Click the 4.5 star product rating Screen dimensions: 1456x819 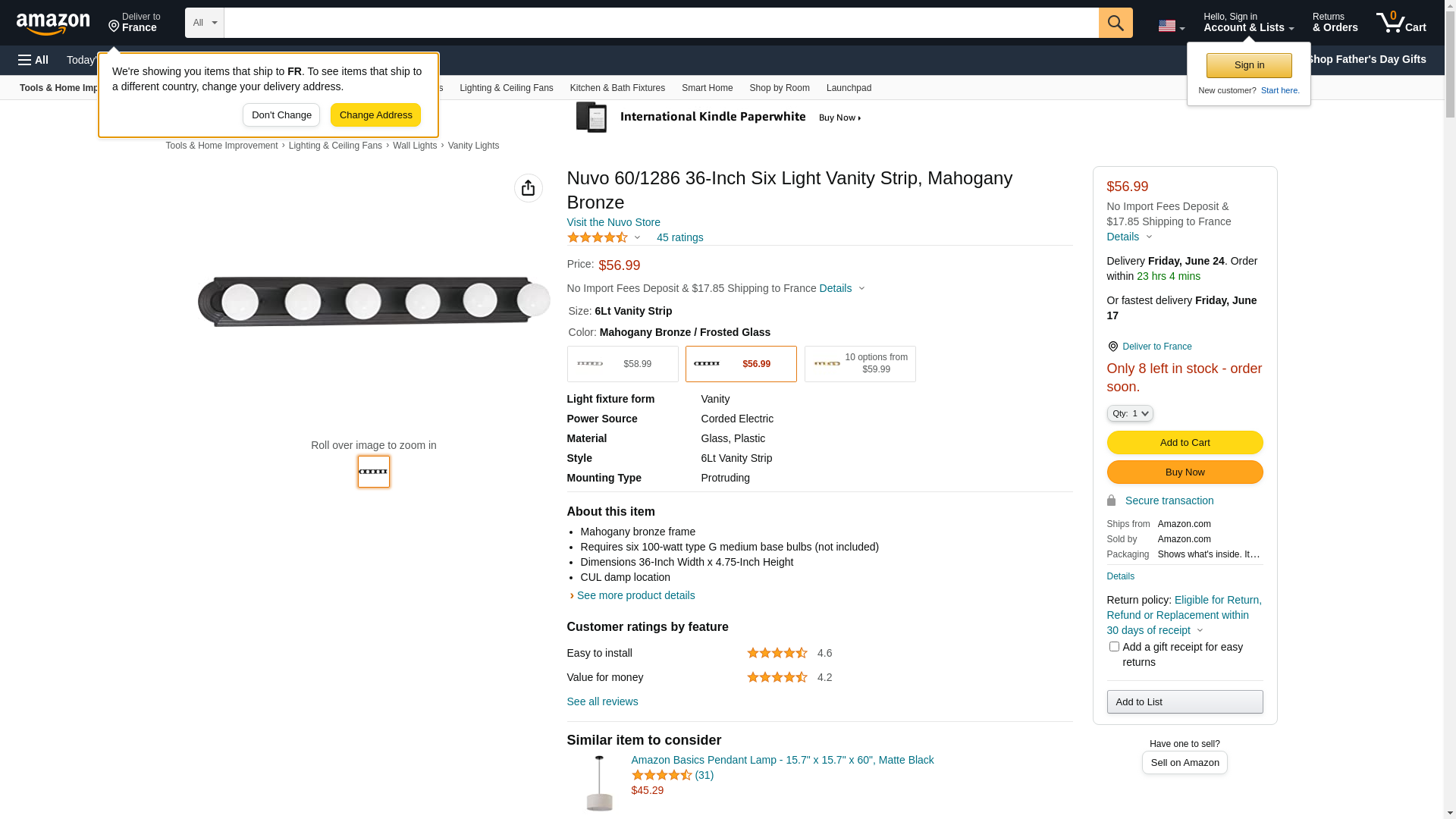(598, 238)
